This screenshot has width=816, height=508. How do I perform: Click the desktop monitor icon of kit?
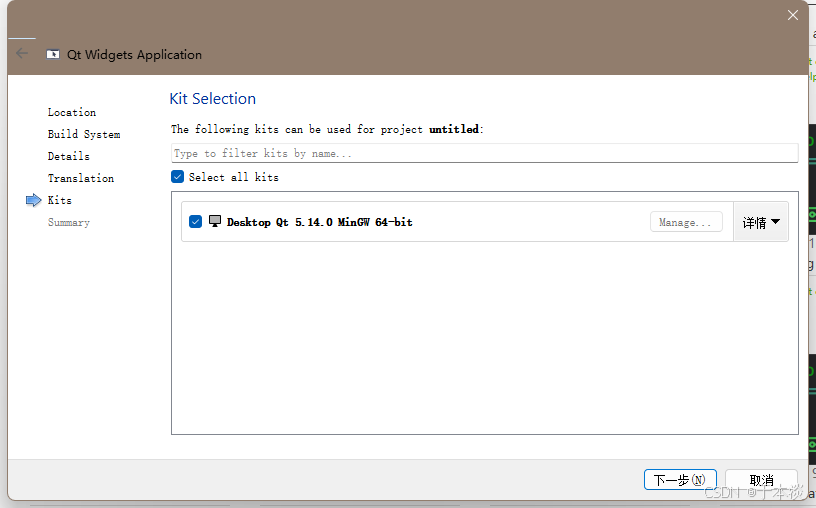tap(215, 221)
